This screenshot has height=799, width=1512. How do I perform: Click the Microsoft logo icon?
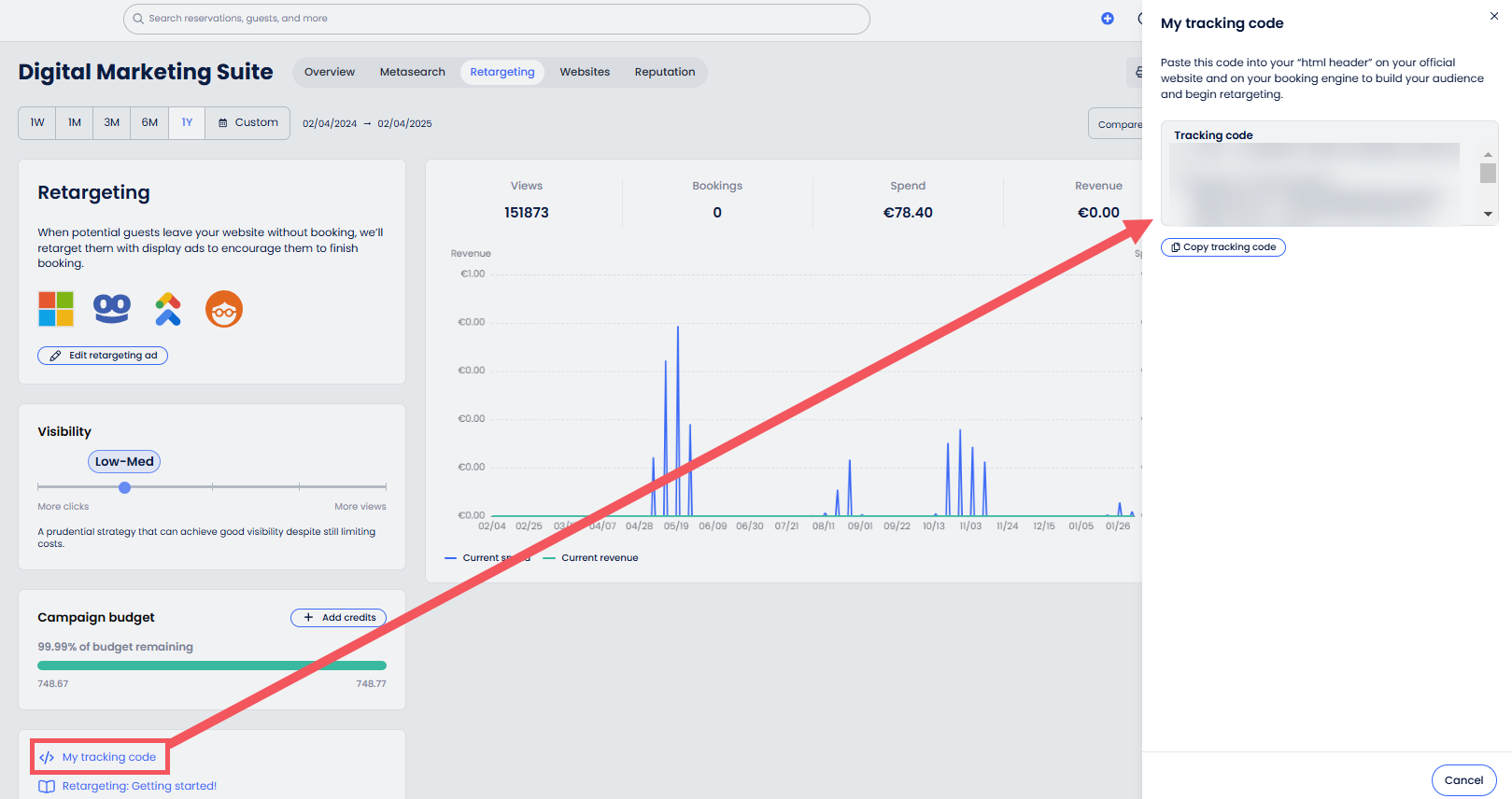click(56, 309)
